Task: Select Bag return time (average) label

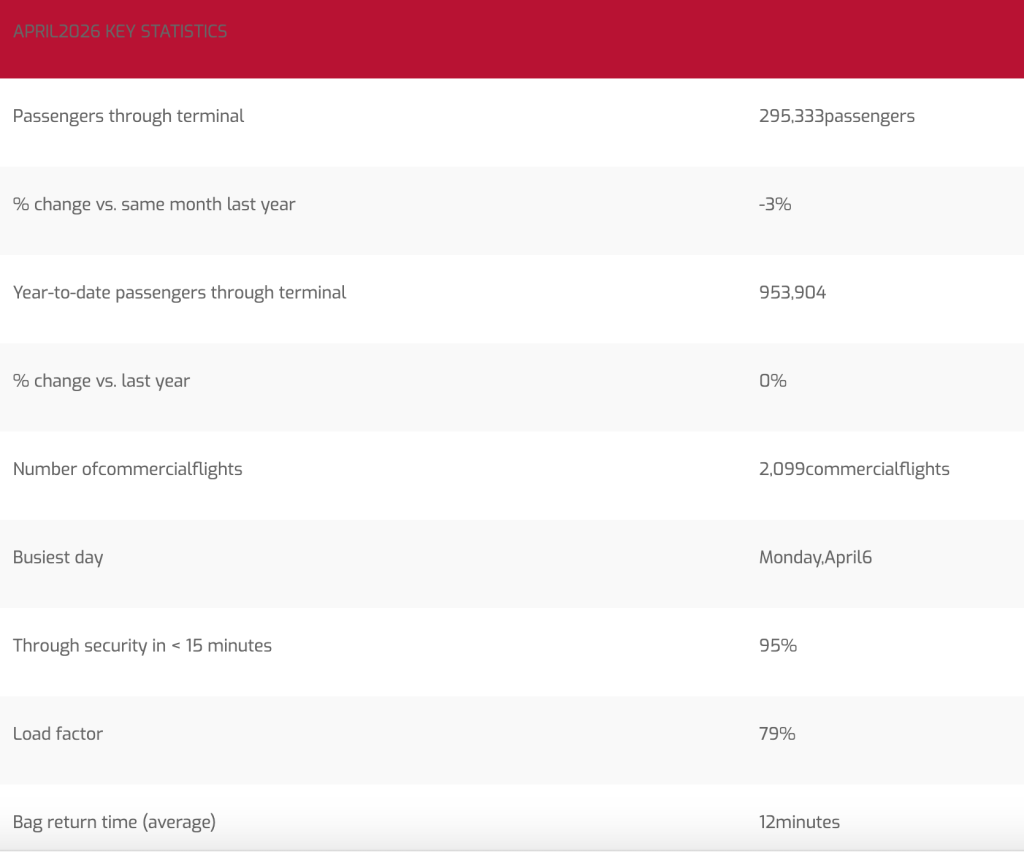Action: point(114,821)
